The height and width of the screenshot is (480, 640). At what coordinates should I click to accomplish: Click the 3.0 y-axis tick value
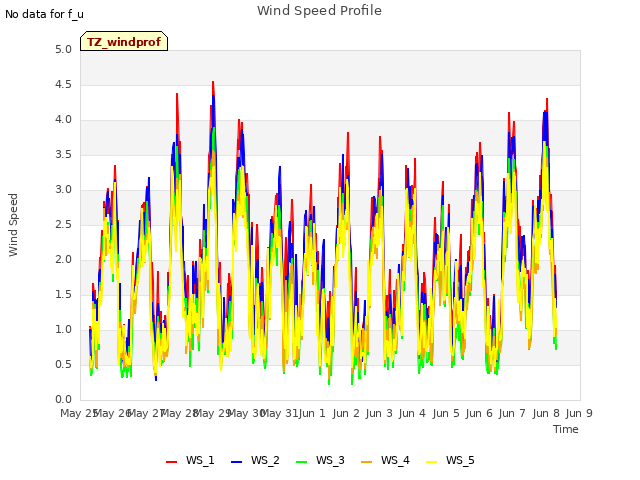point(63,189)
